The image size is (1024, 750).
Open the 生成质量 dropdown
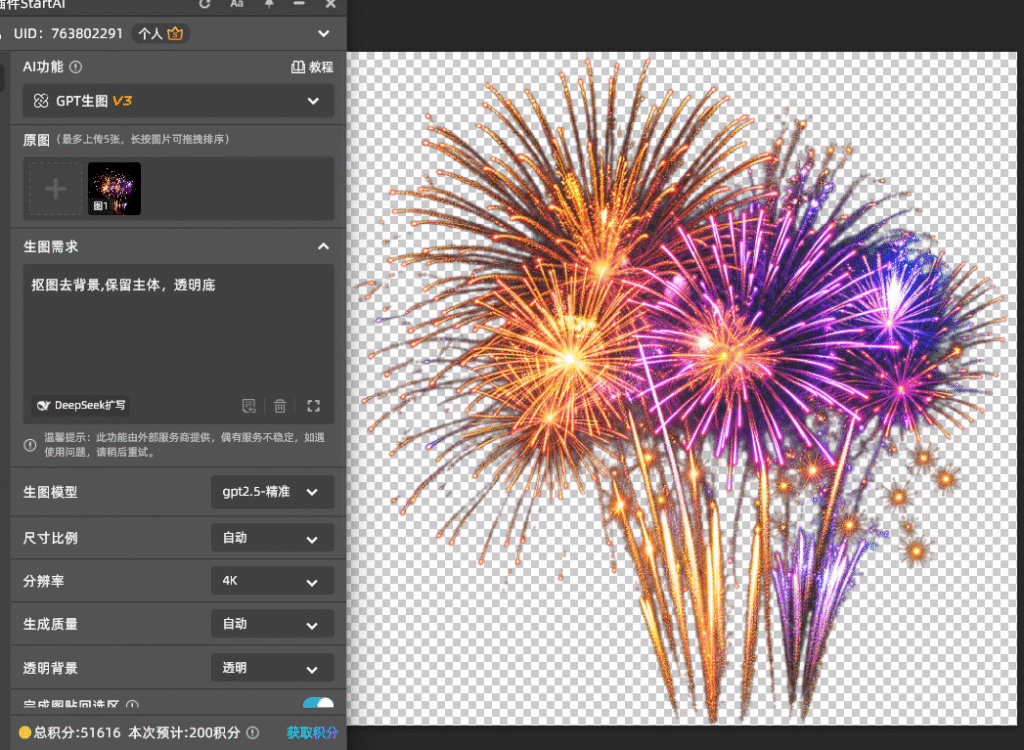click(x=272, y=624)
